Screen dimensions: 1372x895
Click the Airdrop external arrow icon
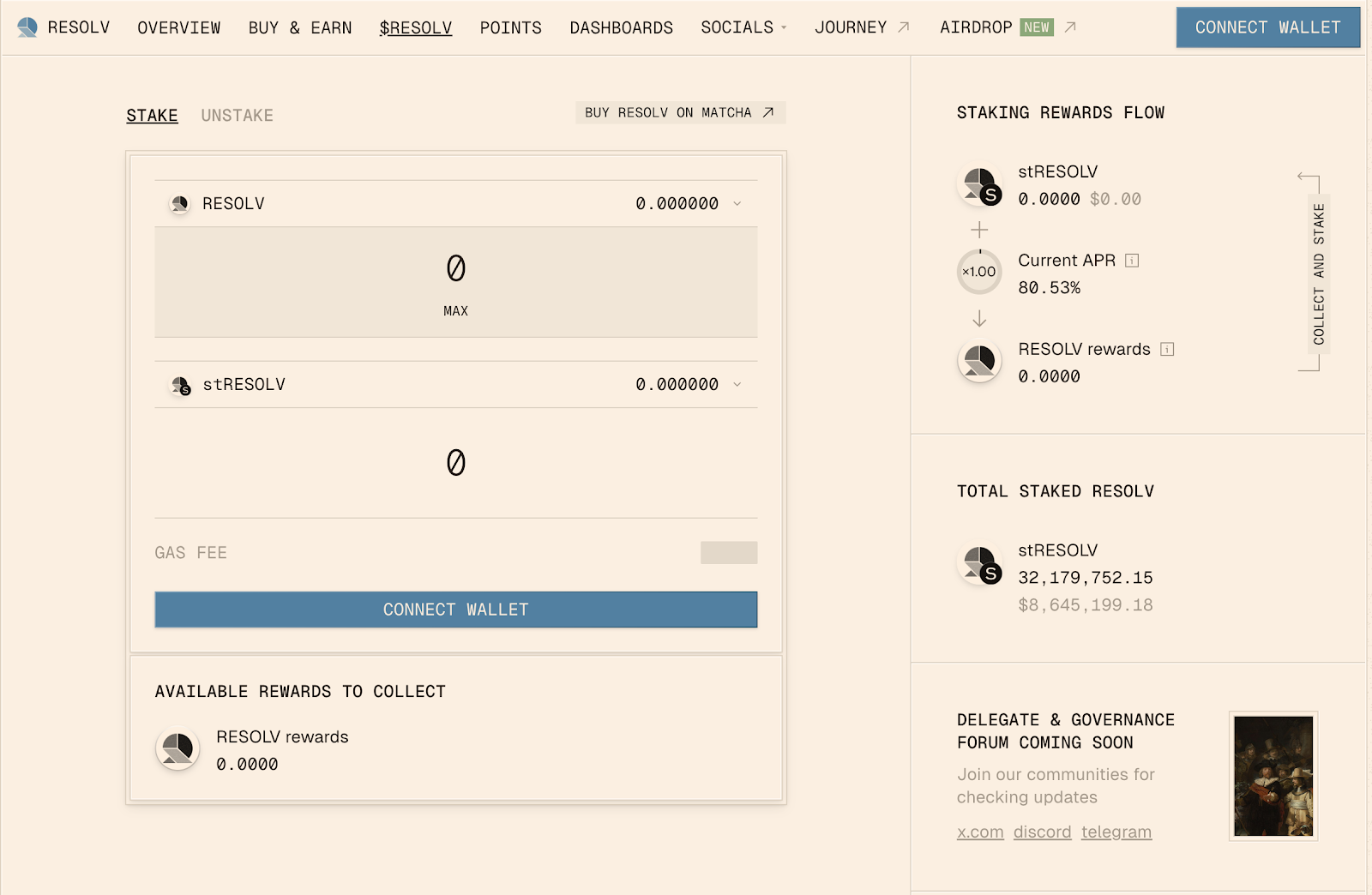pos(1070,27)
